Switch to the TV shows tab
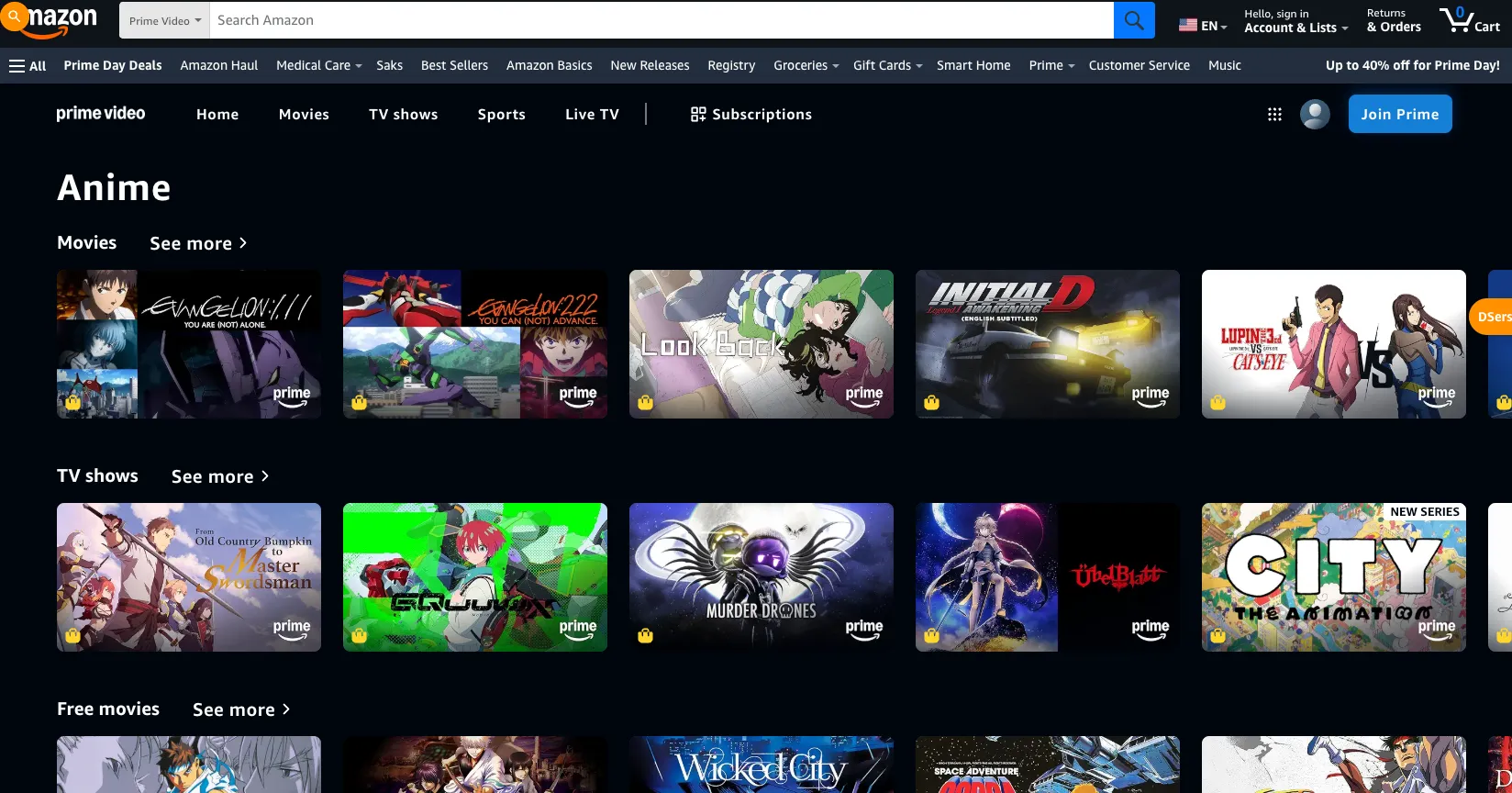Screen dimensions: 1512x793 [x=404, y=114]
